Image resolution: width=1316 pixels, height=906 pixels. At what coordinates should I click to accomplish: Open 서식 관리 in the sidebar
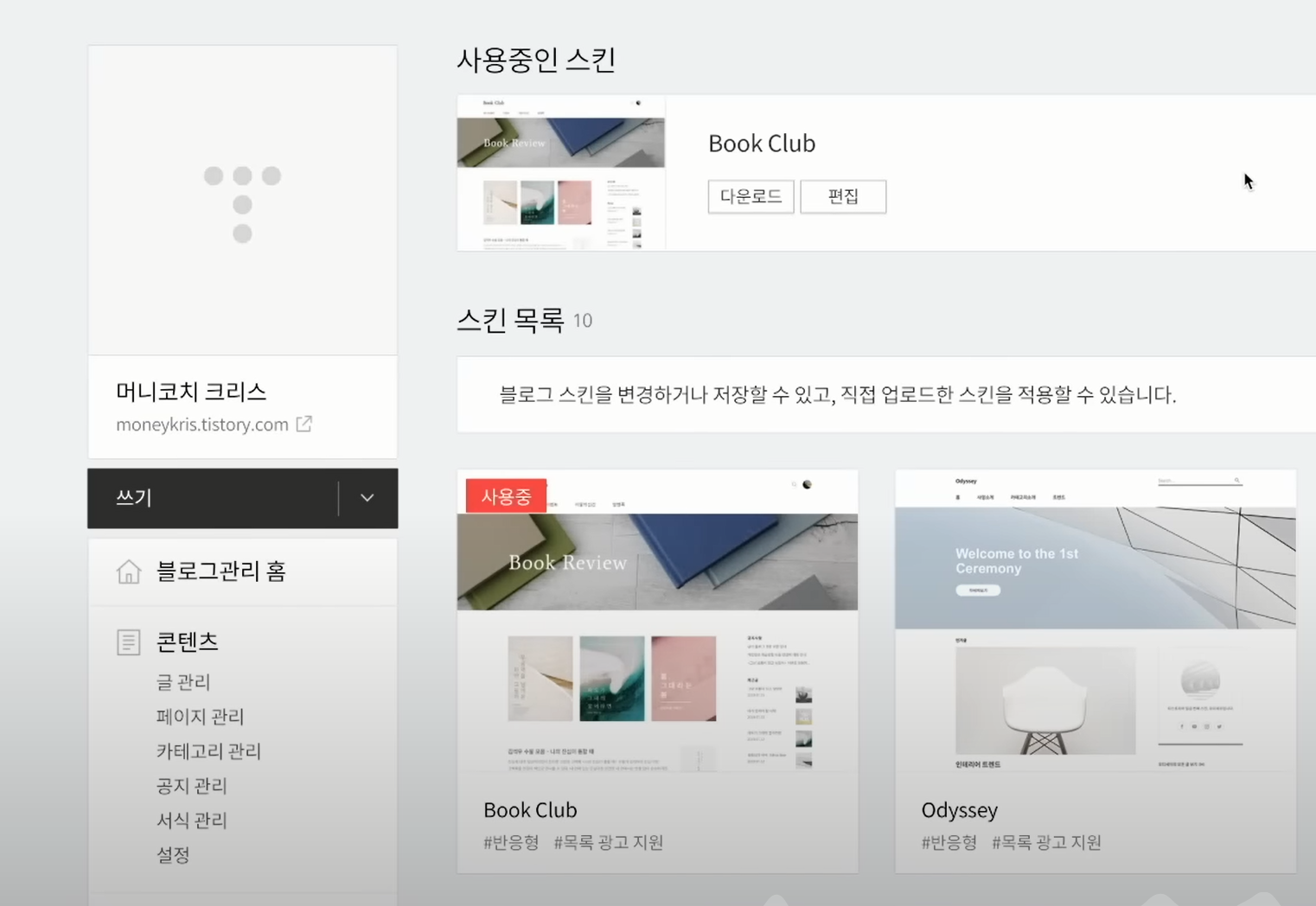pos(191,820)
